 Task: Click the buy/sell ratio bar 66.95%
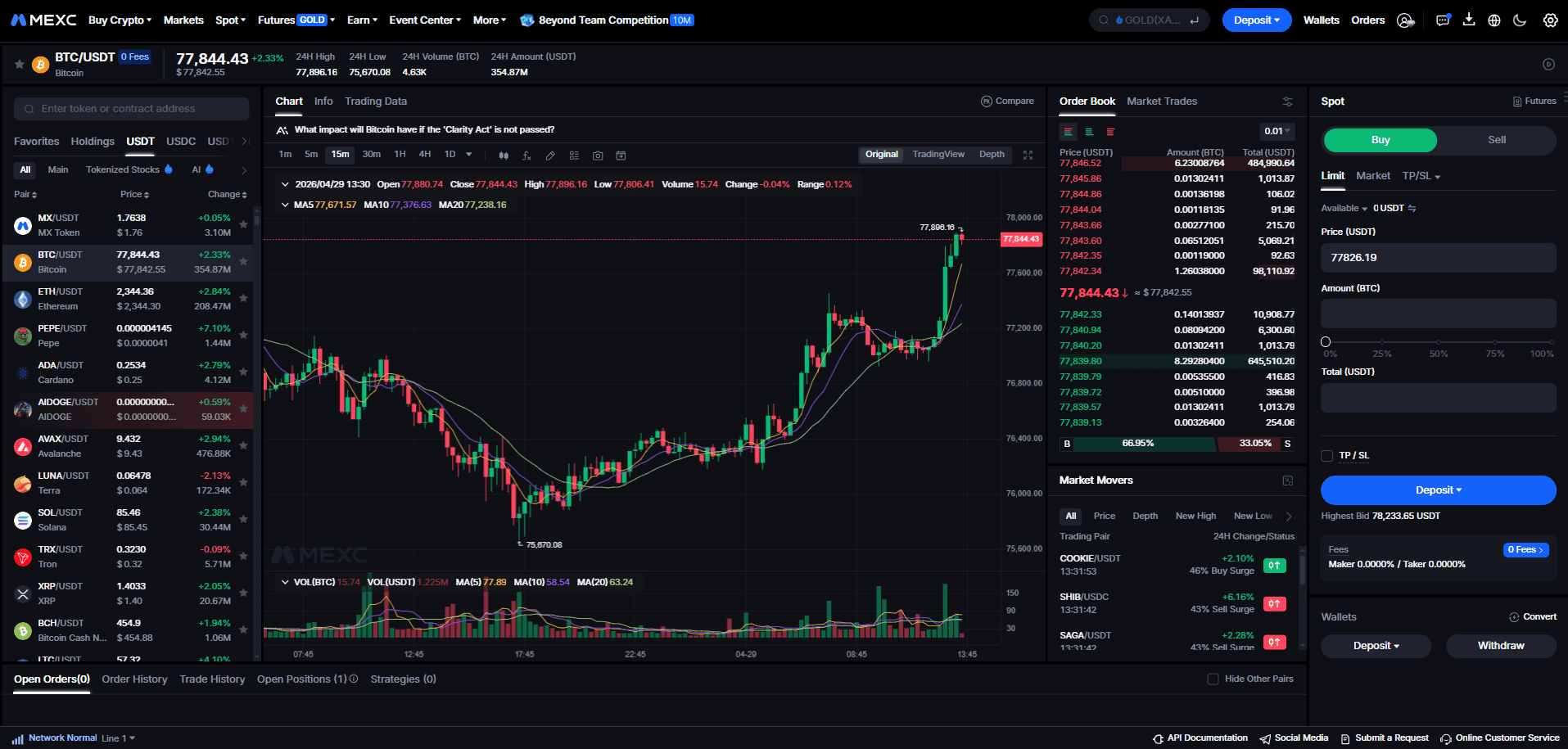pyautogui.click(x=1137, y=444)
